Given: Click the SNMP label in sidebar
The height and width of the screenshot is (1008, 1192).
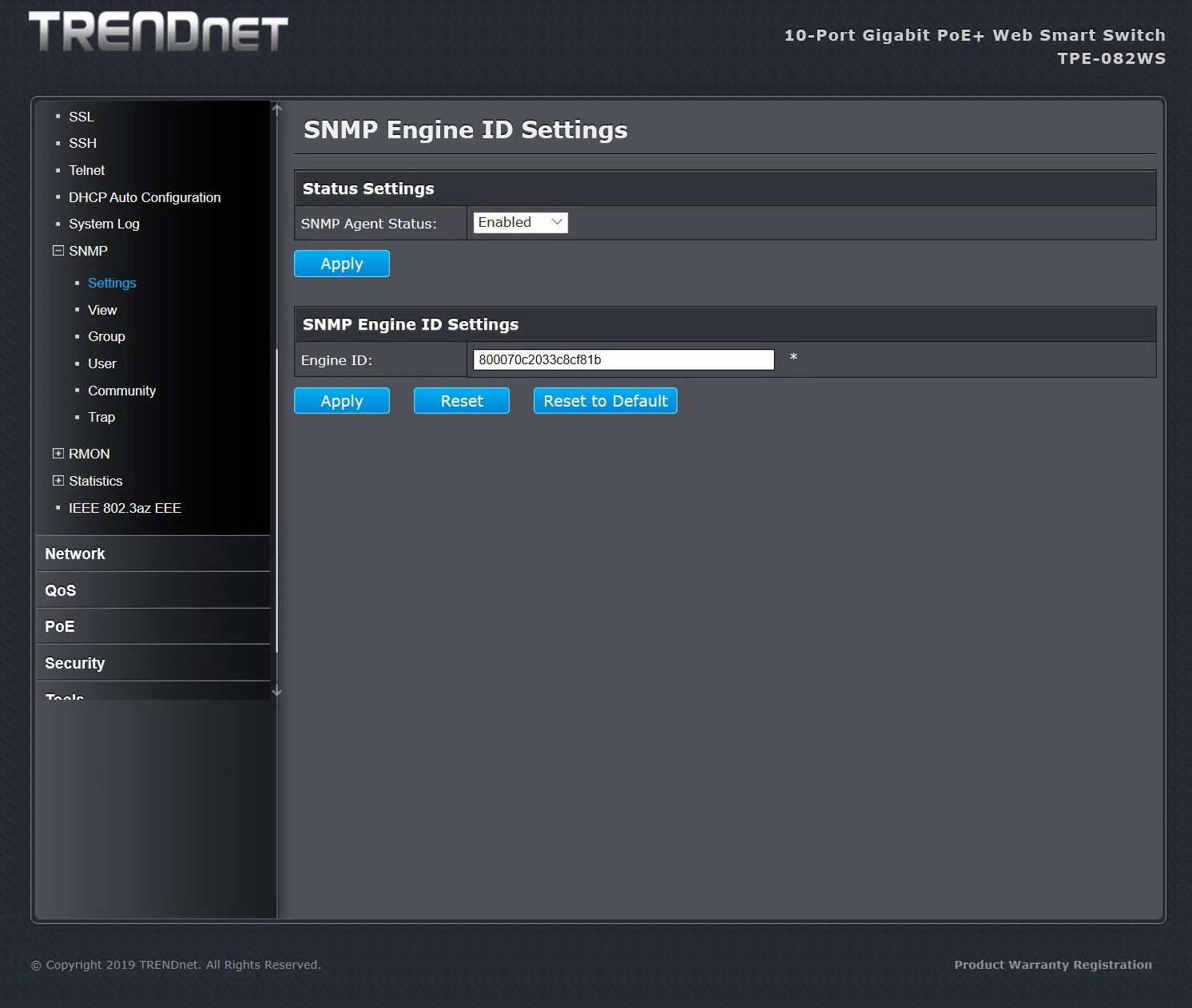Looking at the screenshot, I should (88, 251).
